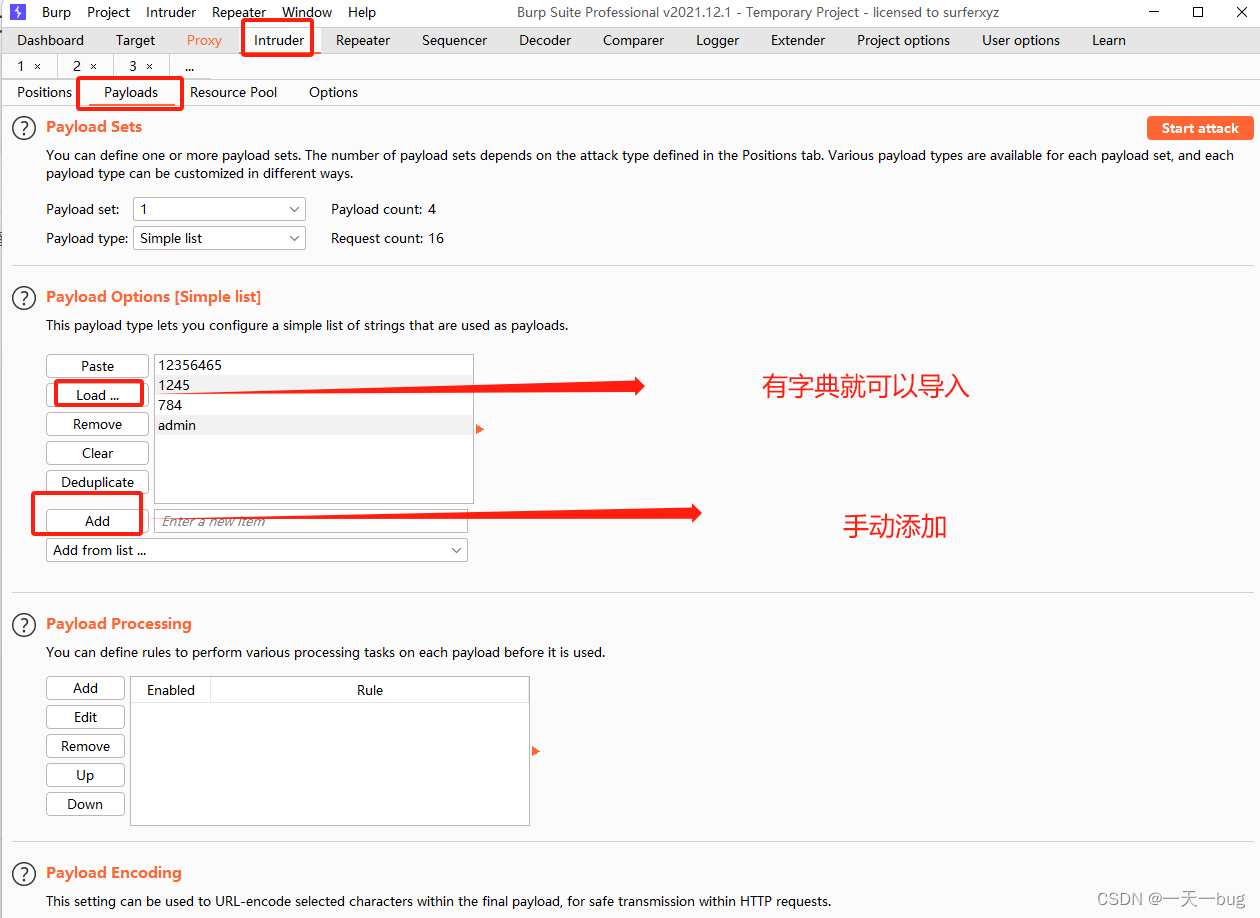Open help for Payload Processing section
1260x918 pixels.
pyautogui.click(x=23, y=625)
